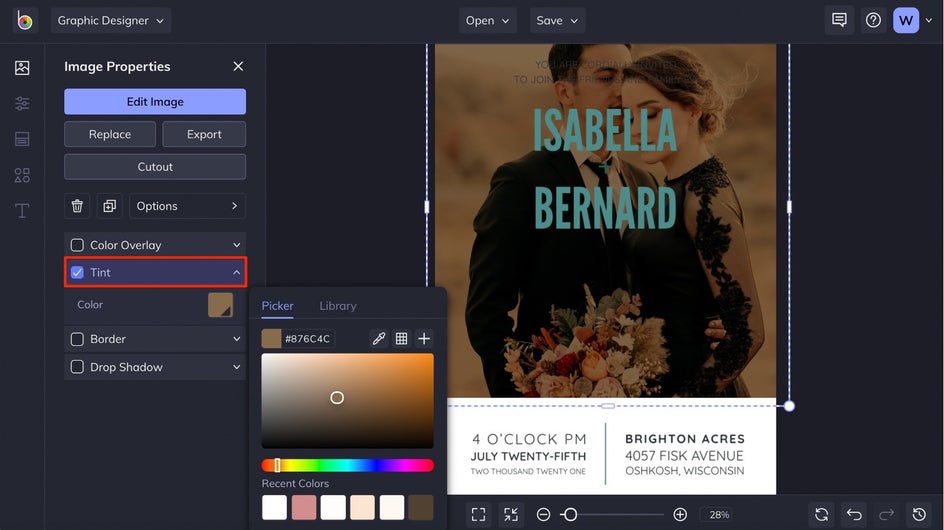944x530 pixels.
Task: Click the Cutout button
Action: click(x=155, y=167)
